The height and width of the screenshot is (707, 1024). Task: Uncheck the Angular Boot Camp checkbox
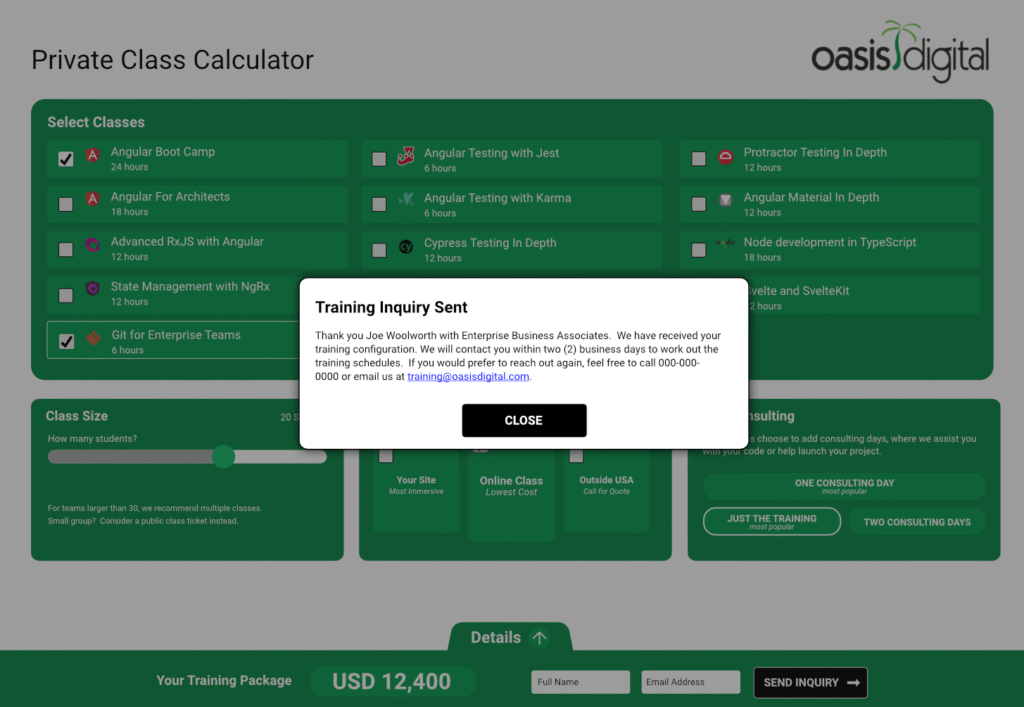pyautogui.click(x=66, y=159)
